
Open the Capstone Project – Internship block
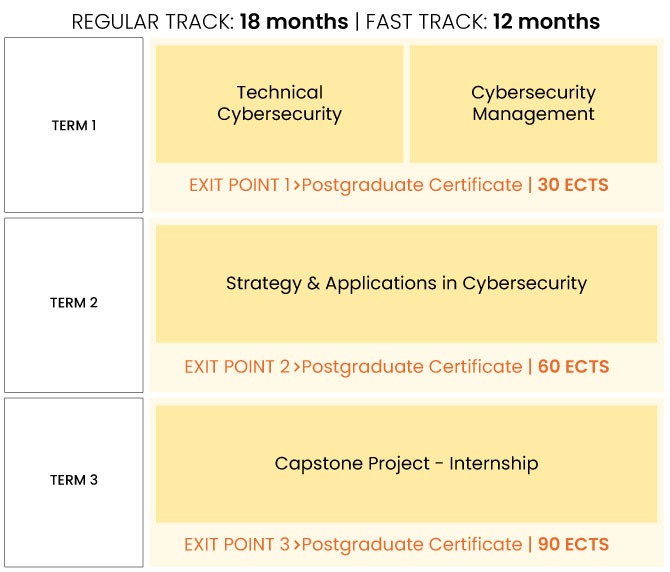(x=406, y=464)
